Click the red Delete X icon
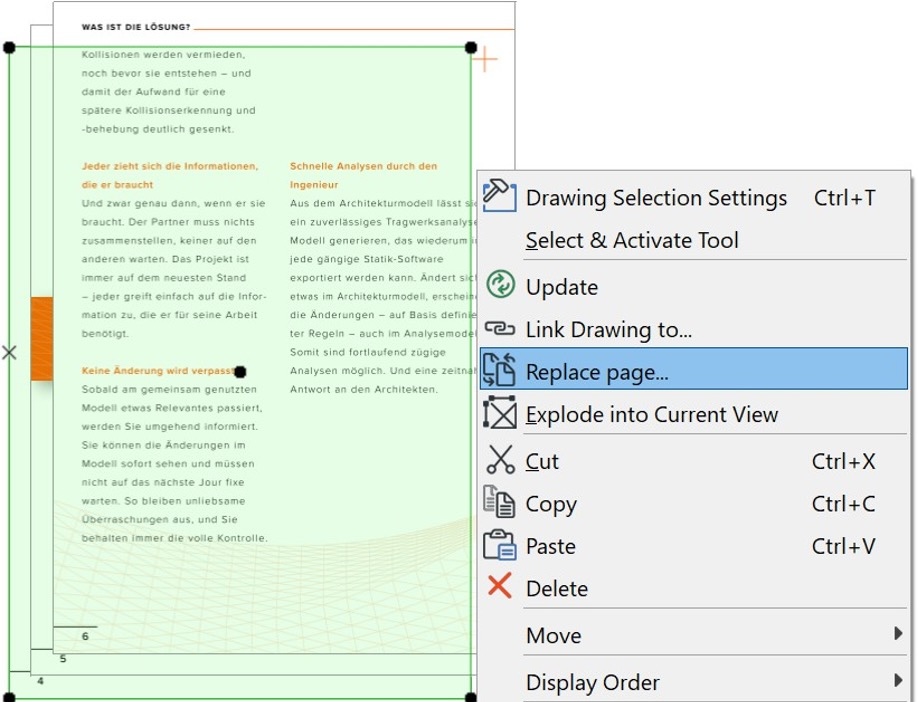The width and height of the screenshot is (918, 702). click(499, 587)
